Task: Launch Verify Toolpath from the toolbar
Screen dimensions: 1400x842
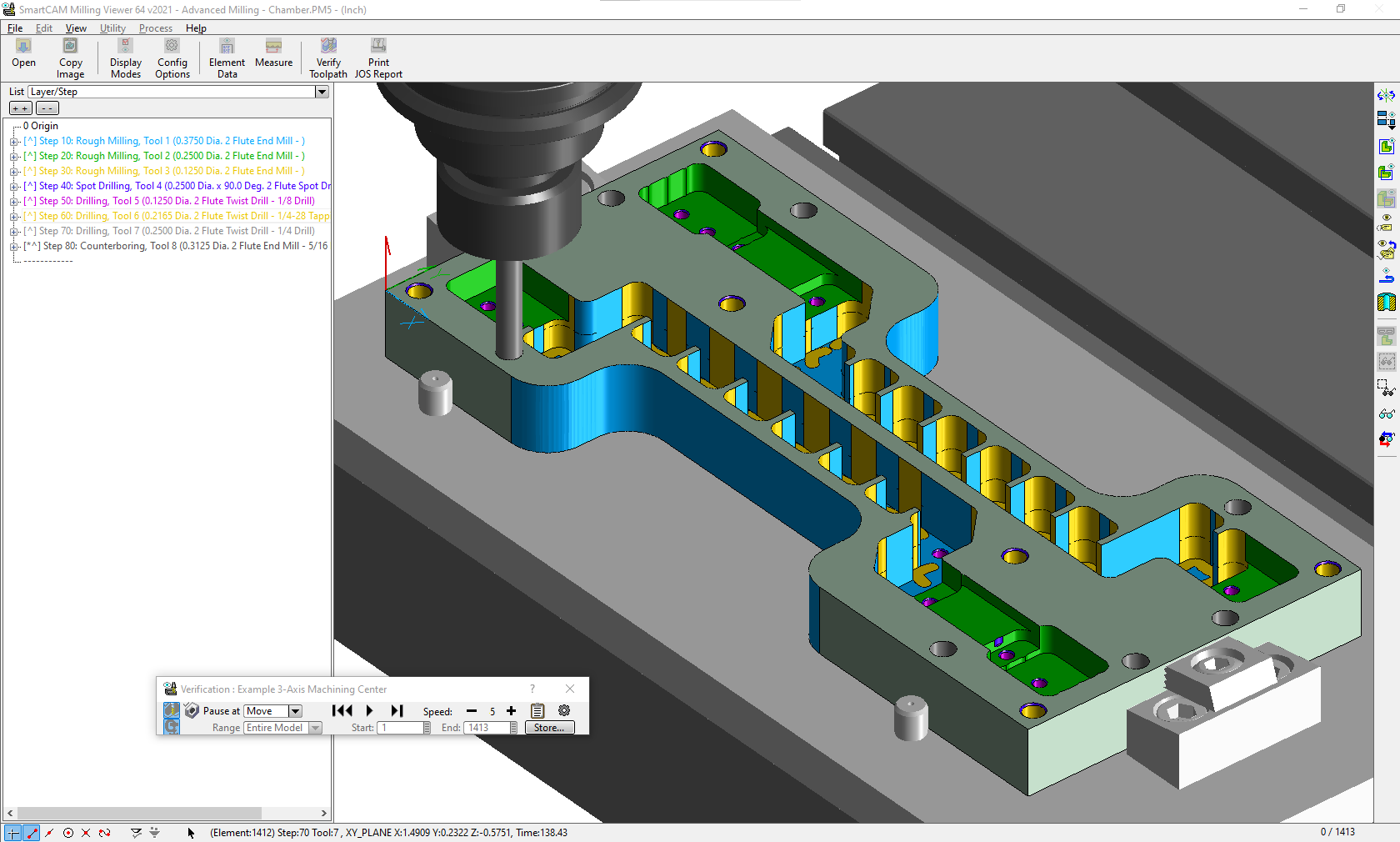Action: click(328, 58)
